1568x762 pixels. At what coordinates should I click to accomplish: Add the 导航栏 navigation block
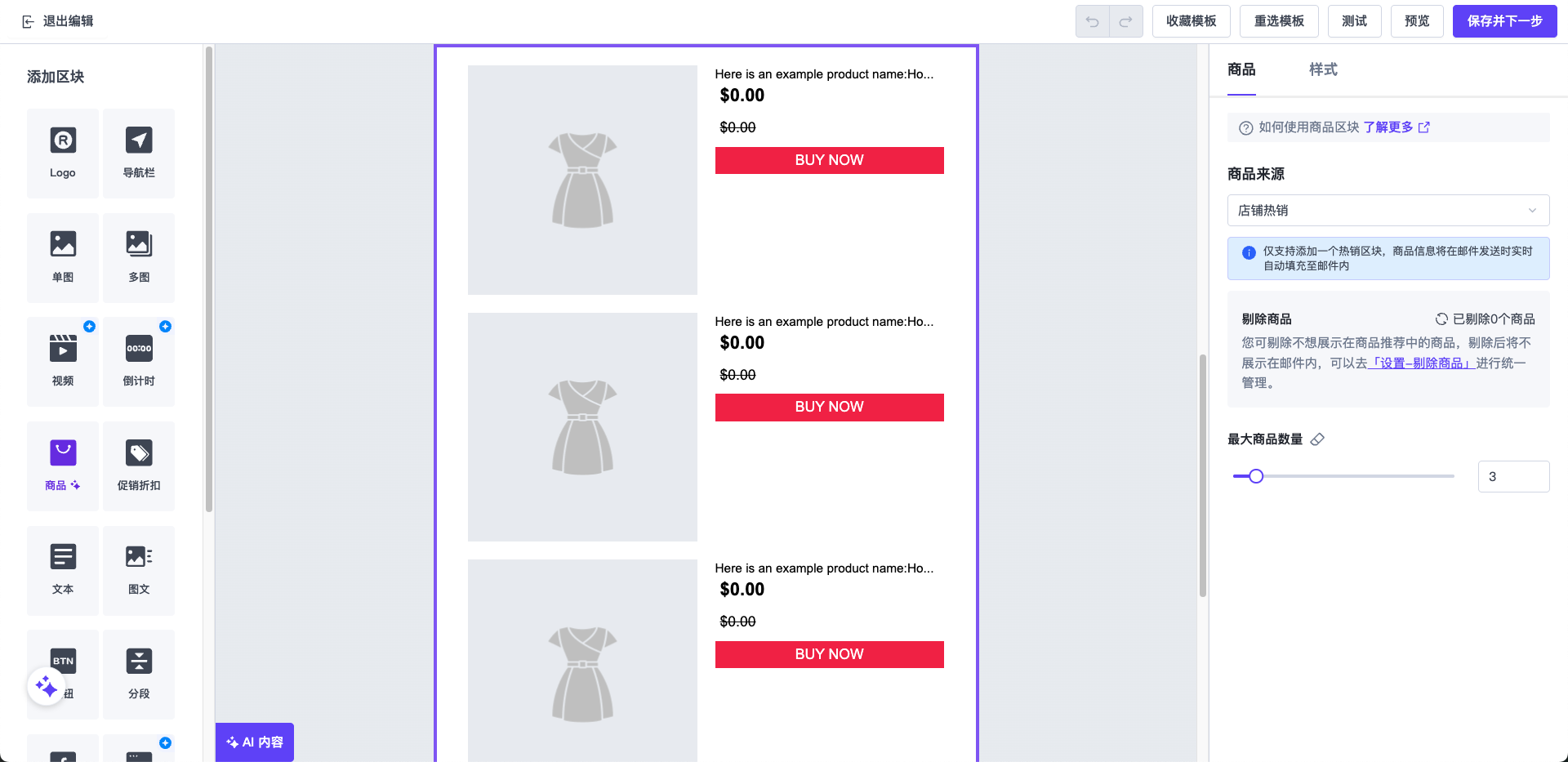coord(139,154)
